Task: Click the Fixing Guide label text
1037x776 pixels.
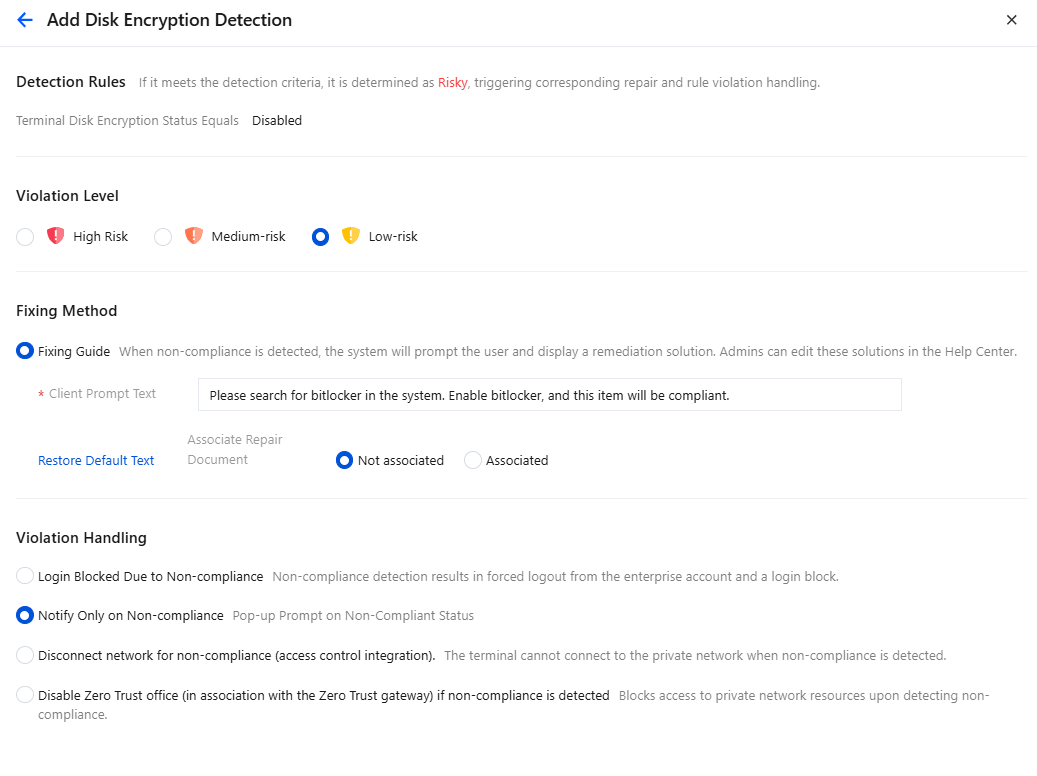Action: 74,351
